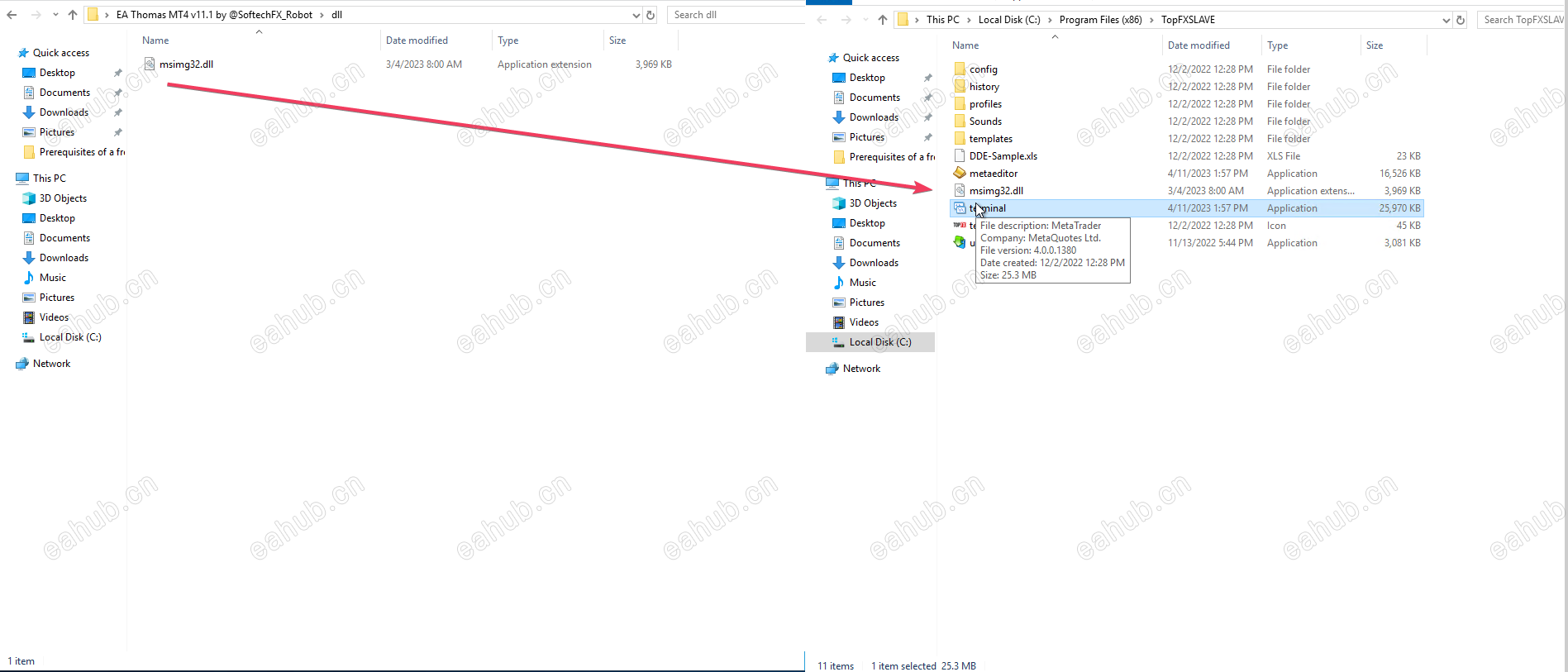Image resolution: width=1568 pixels, height=672 pixels.
Task: Go back using the back arrow in the TopFXSLAVE window
Action: (822, 20)
